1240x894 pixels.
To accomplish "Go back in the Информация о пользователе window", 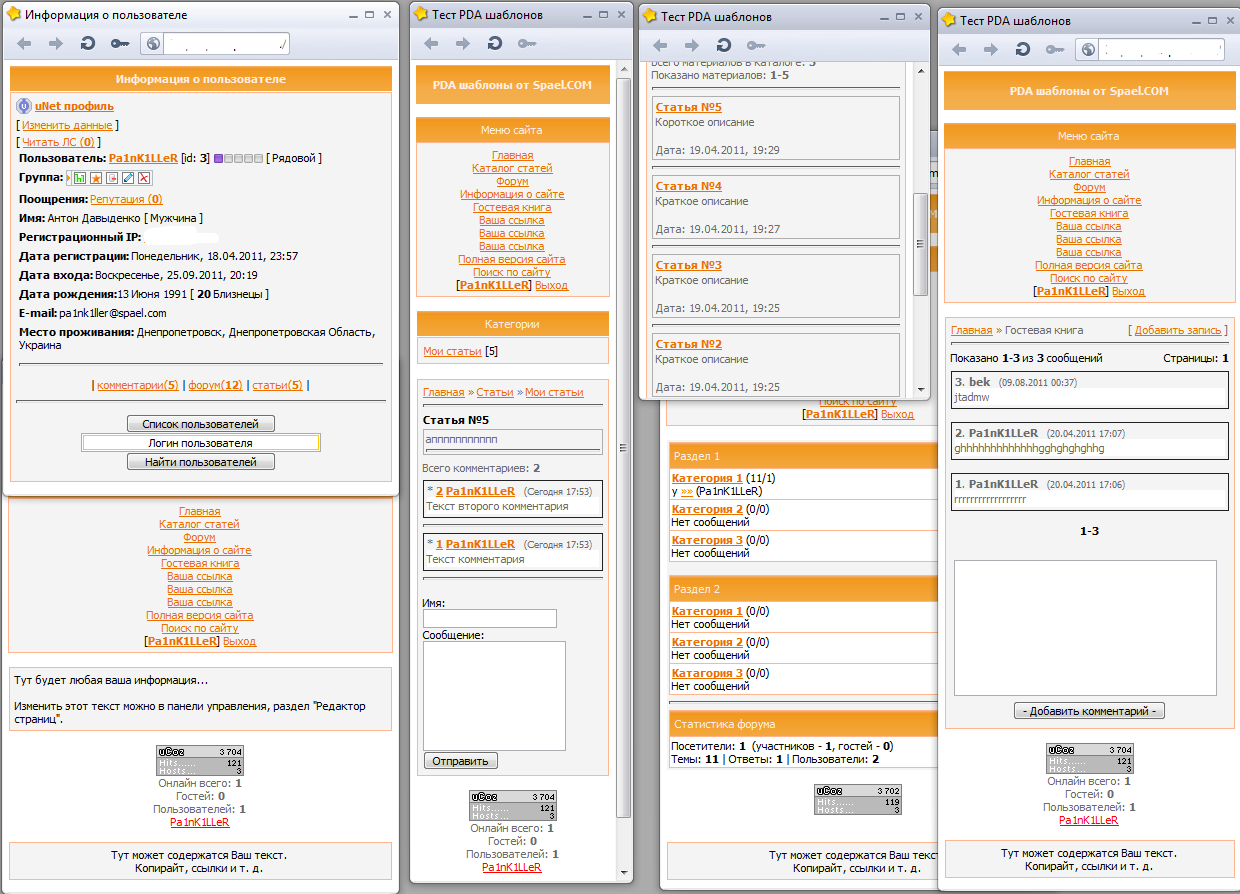I will point(25,44).
